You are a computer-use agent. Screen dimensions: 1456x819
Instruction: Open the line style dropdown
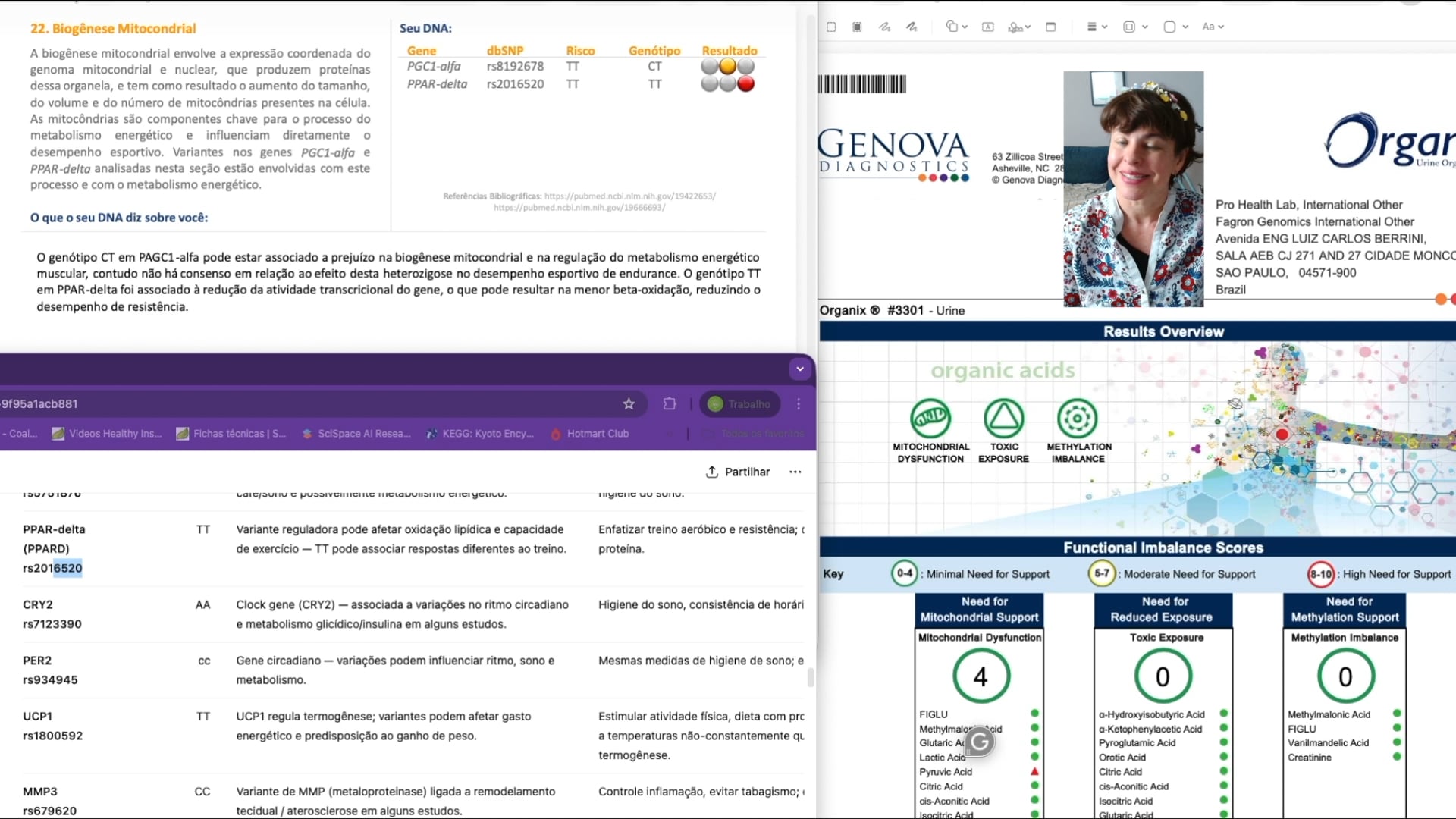1097,27
